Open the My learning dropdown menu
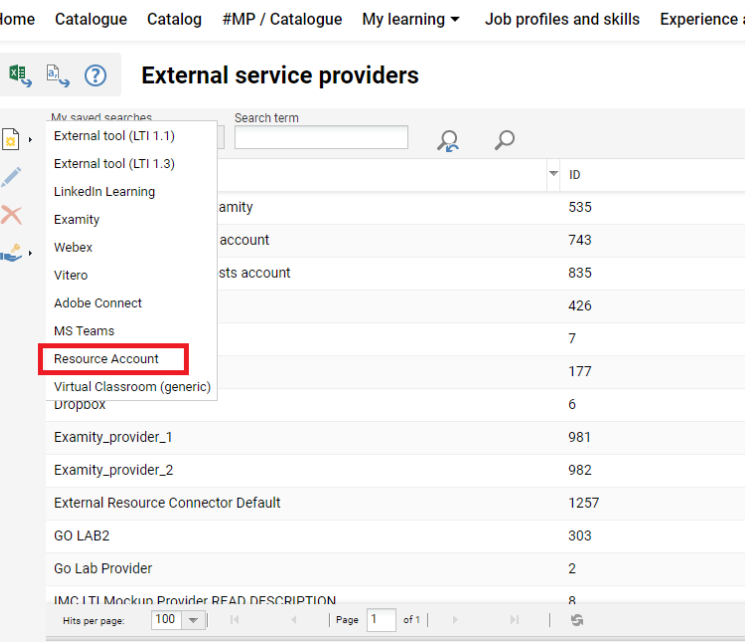The height and width of the screenshot is (642, 745). coord(411,19)
